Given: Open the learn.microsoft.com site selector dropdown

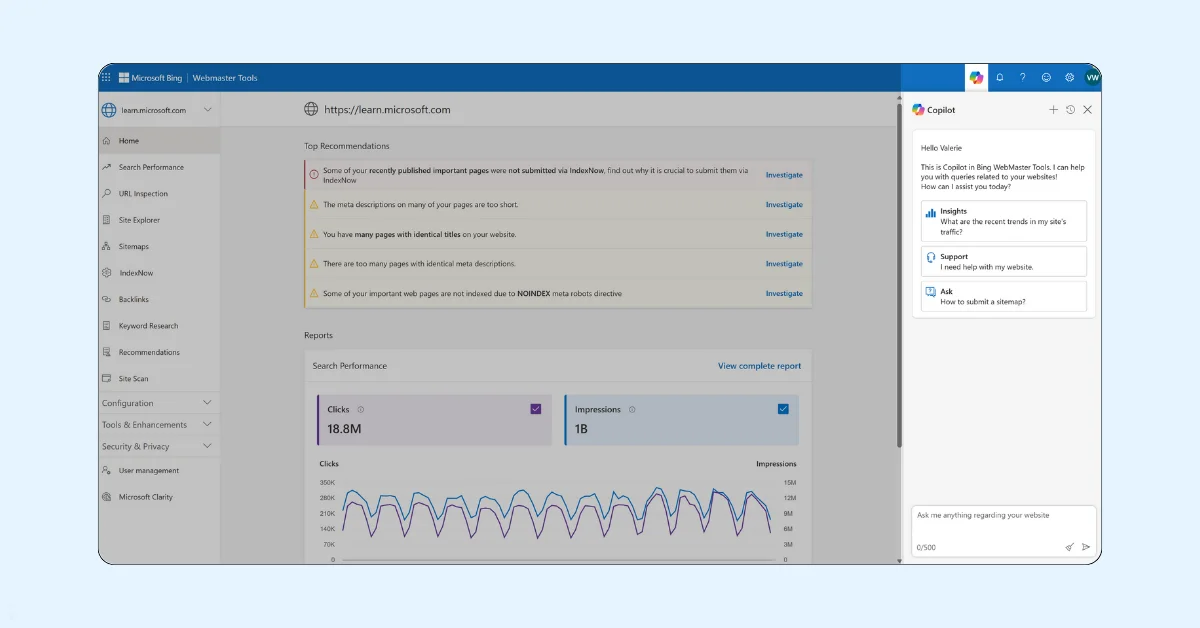Looking at the screenshot, I should pyautogui.click(x=160, y=110).
